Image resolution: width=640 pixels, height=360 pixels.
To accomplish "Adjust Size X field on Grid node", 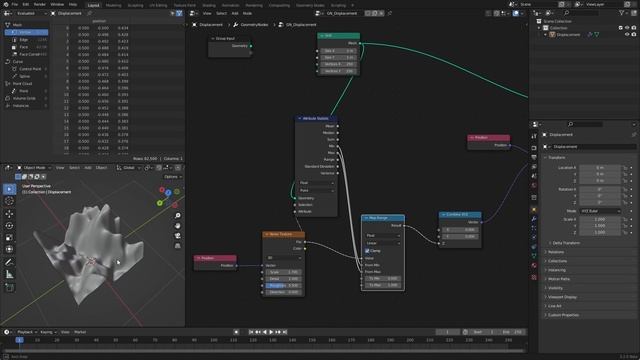I will point(339,51).
